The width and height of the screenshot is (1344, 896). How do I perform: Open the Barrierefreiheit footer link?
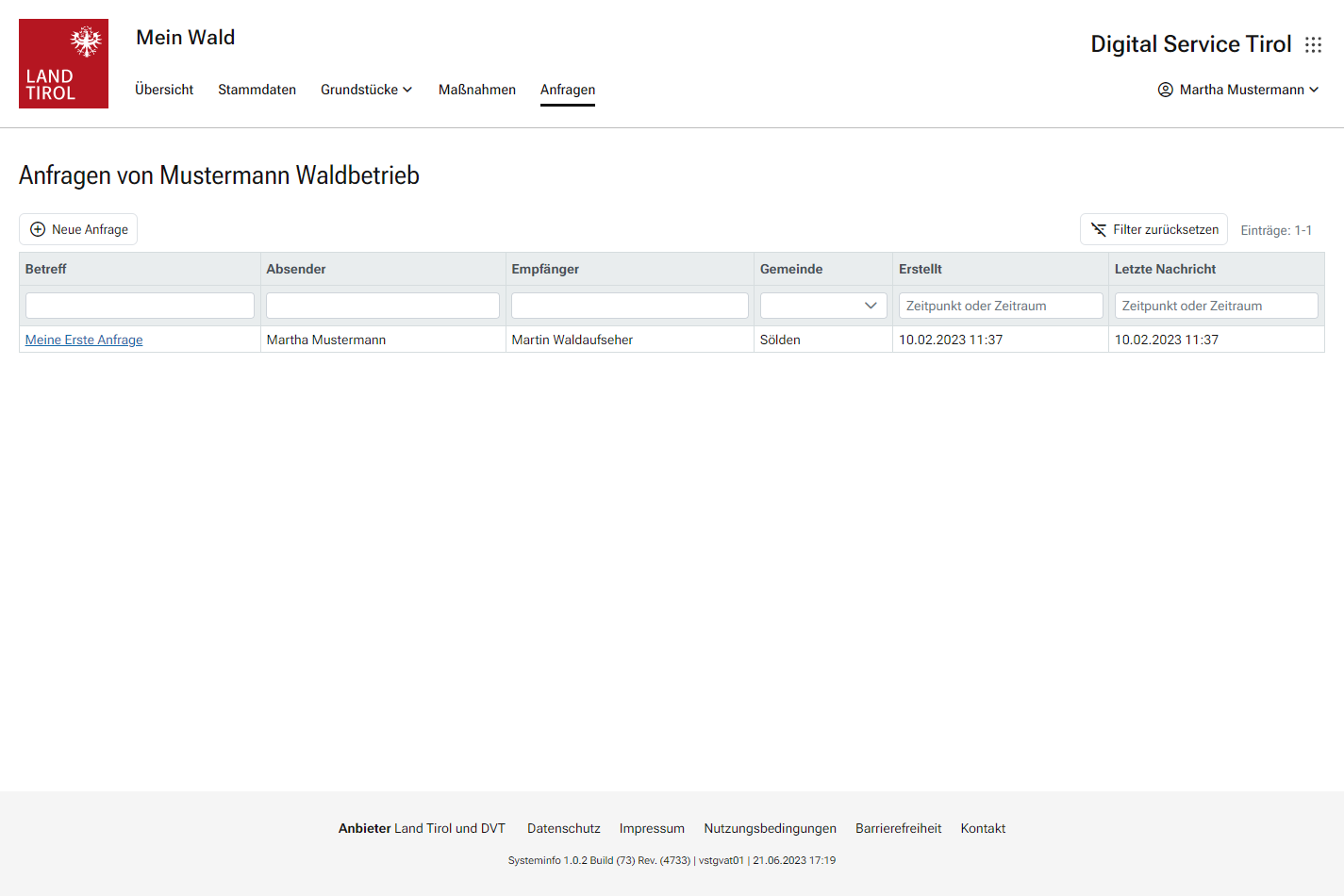(x=898, y=828)
